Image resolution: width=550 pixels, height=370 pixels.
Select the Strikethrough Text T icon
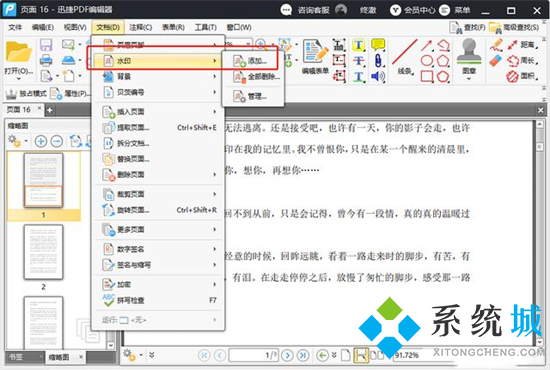[358, 61]
